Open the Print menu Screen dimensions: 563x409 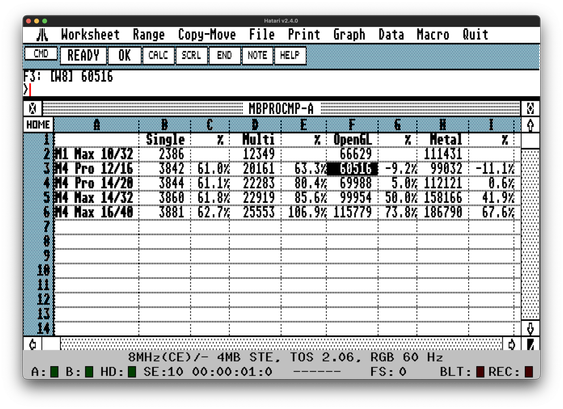pyautogui.click(x=304, y=35)
